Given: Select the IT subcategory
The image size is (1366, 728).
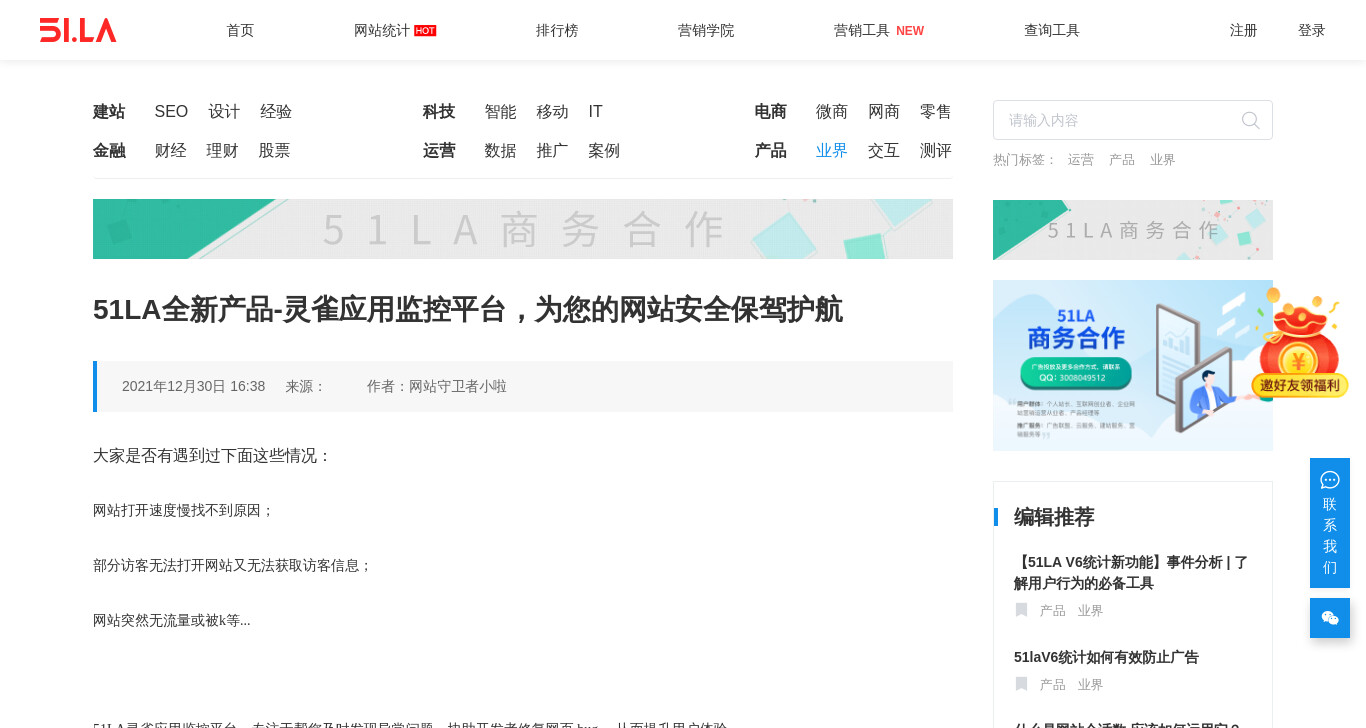Looking at the screenshot, I should pyautogui.click(x=595, y=112).
